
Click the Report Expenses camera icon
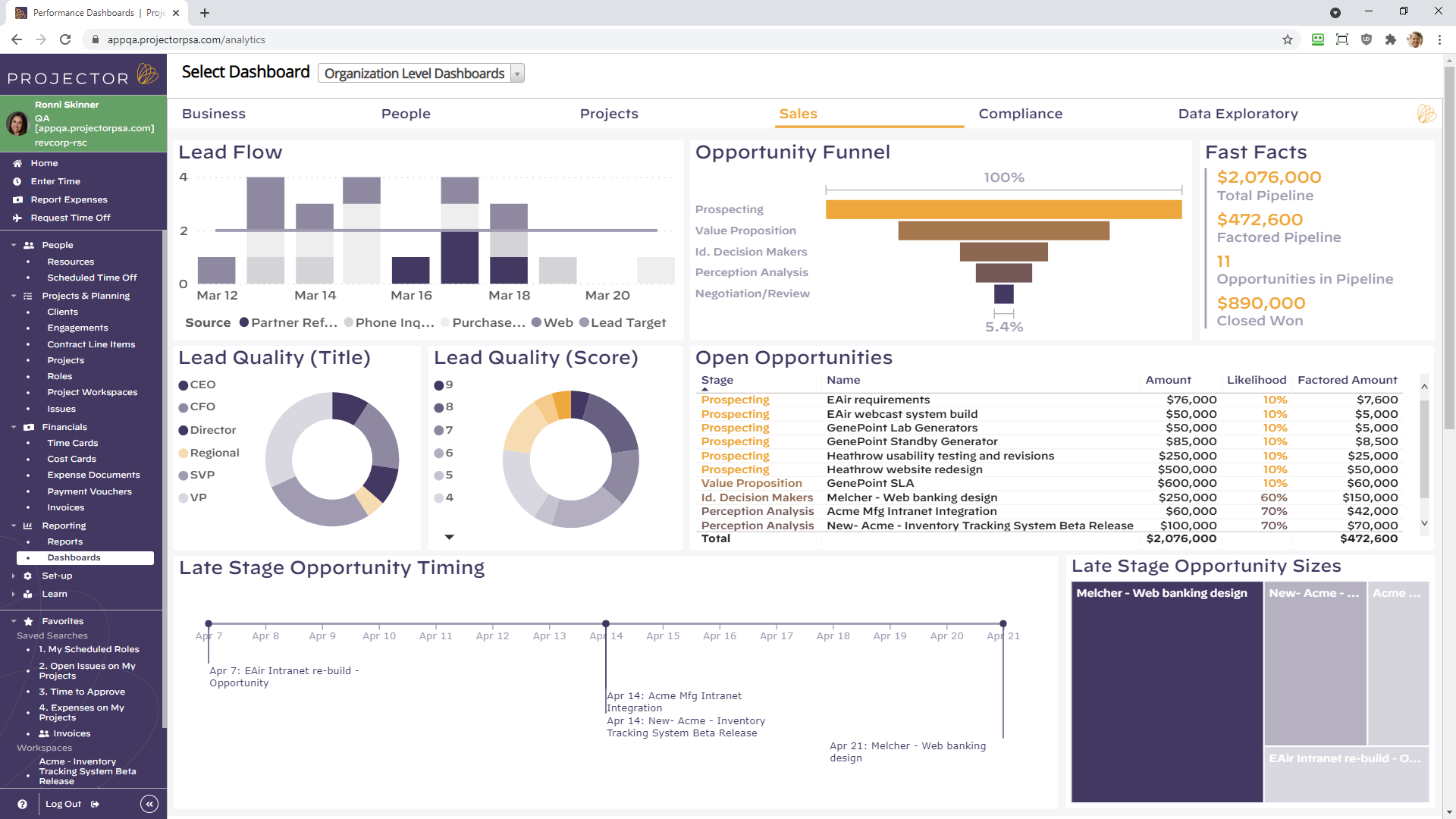click(18, 199)
